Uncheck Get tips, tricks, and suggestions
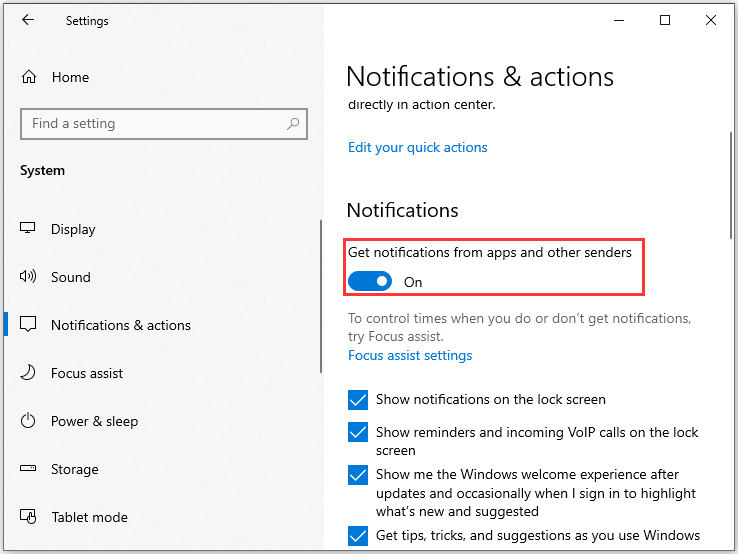The image size is (738, 554). pyautogui.click(x=358, y=536)
